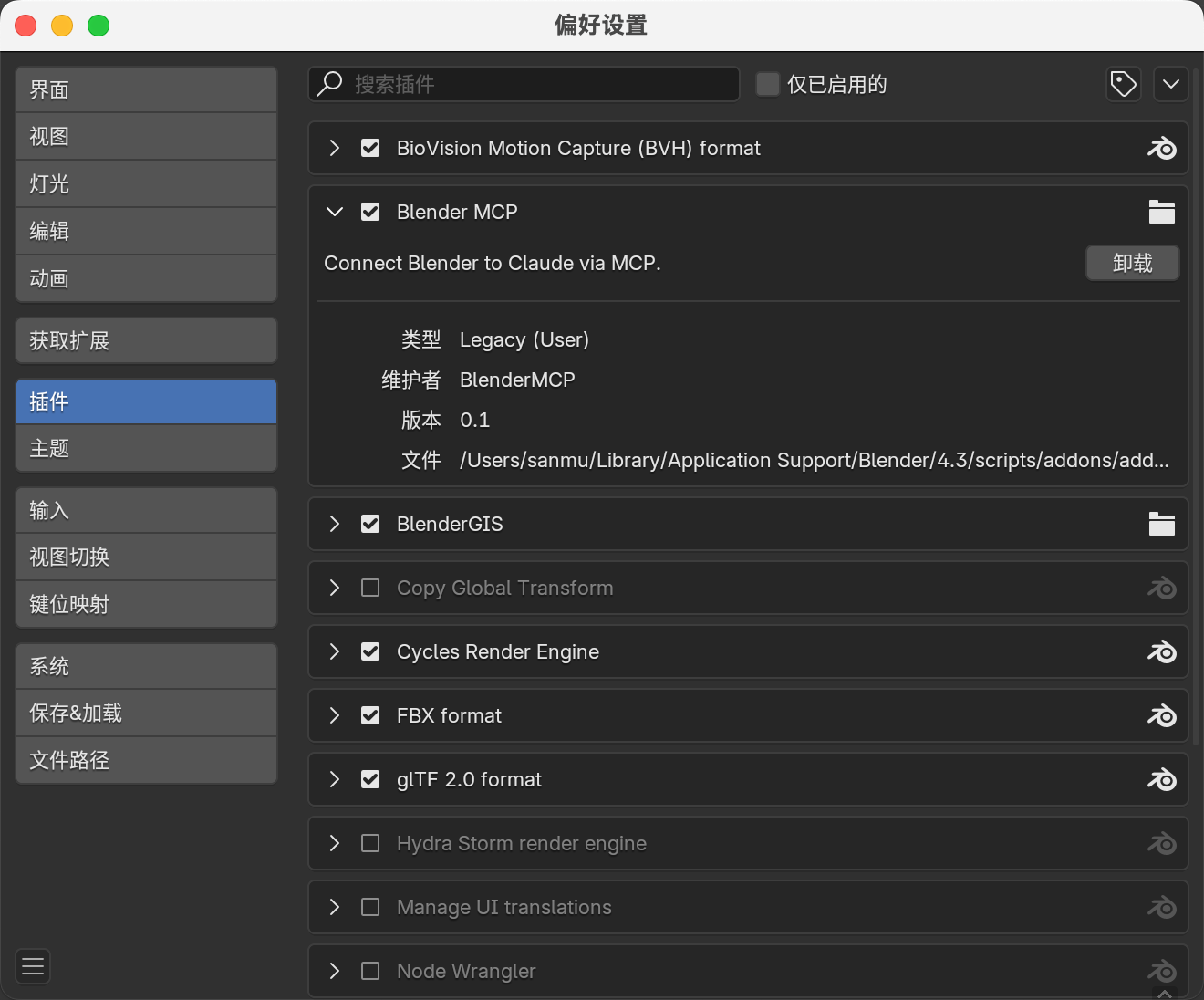The width and height of the screenshot is (1204, 1000).
Task: Open the 保存&加载 section
Action: 146,713
